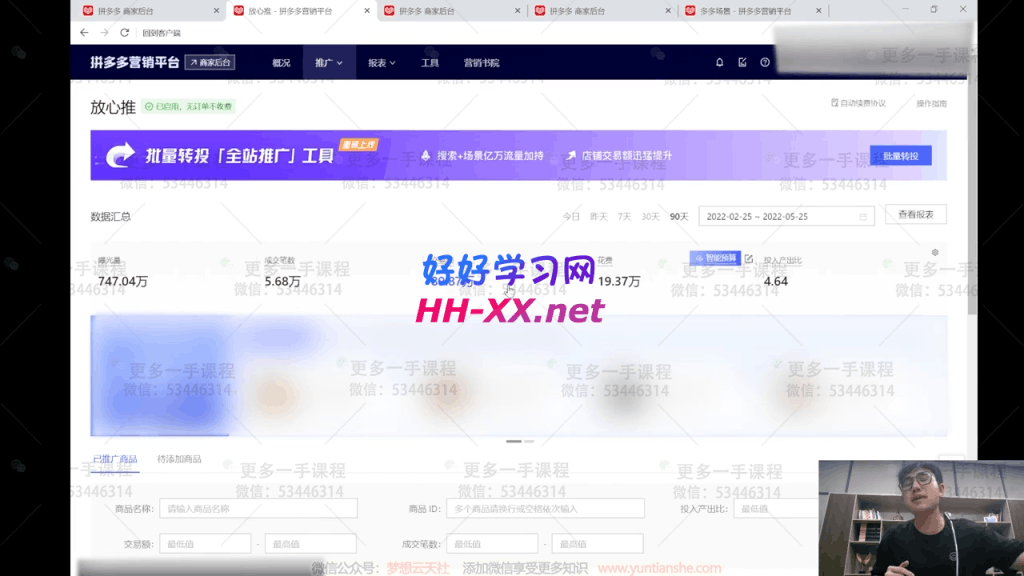Open the 操作指南 link
Screen dimensions: 1024x576
tap(931, 103)
